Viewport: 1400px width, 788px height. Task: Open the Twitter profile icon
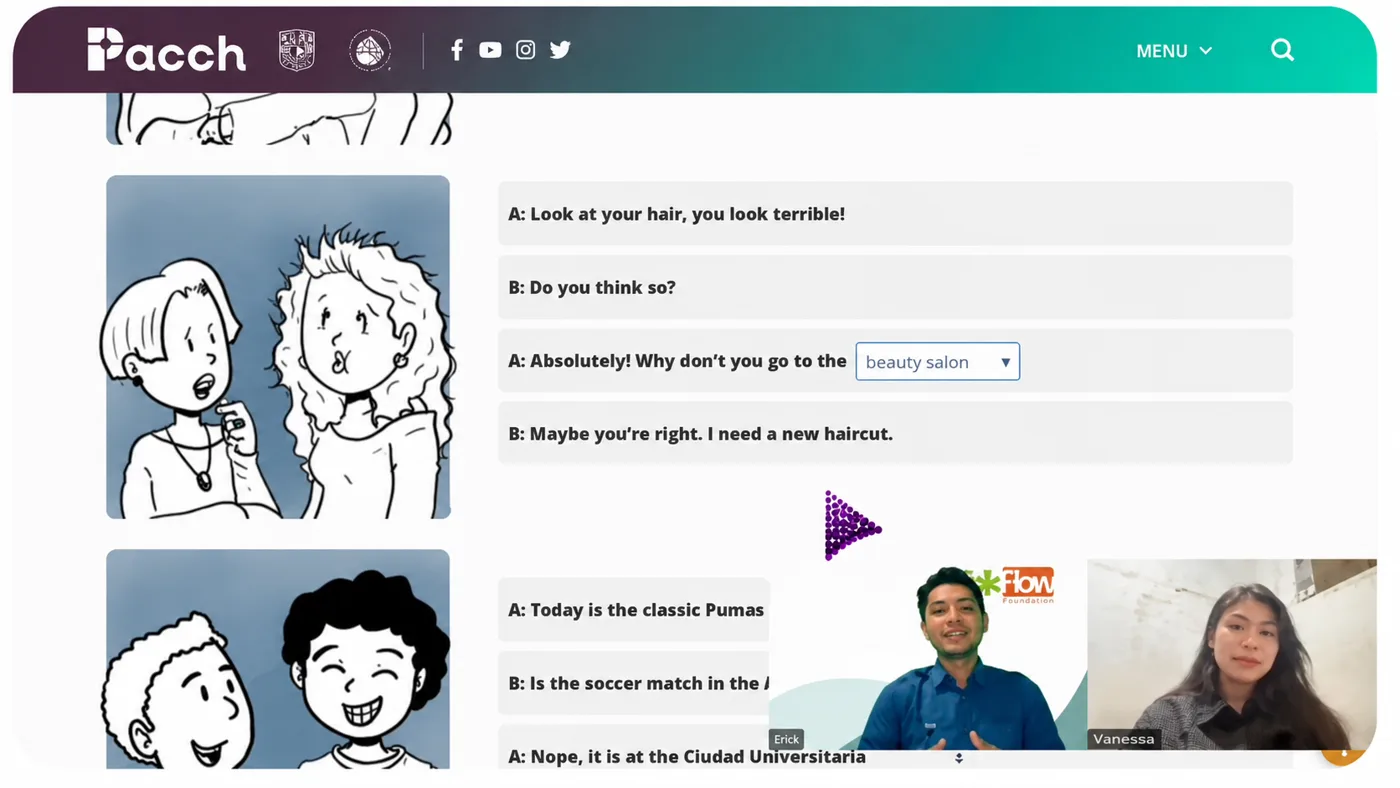pyautogui.click(x=560, y=50)
